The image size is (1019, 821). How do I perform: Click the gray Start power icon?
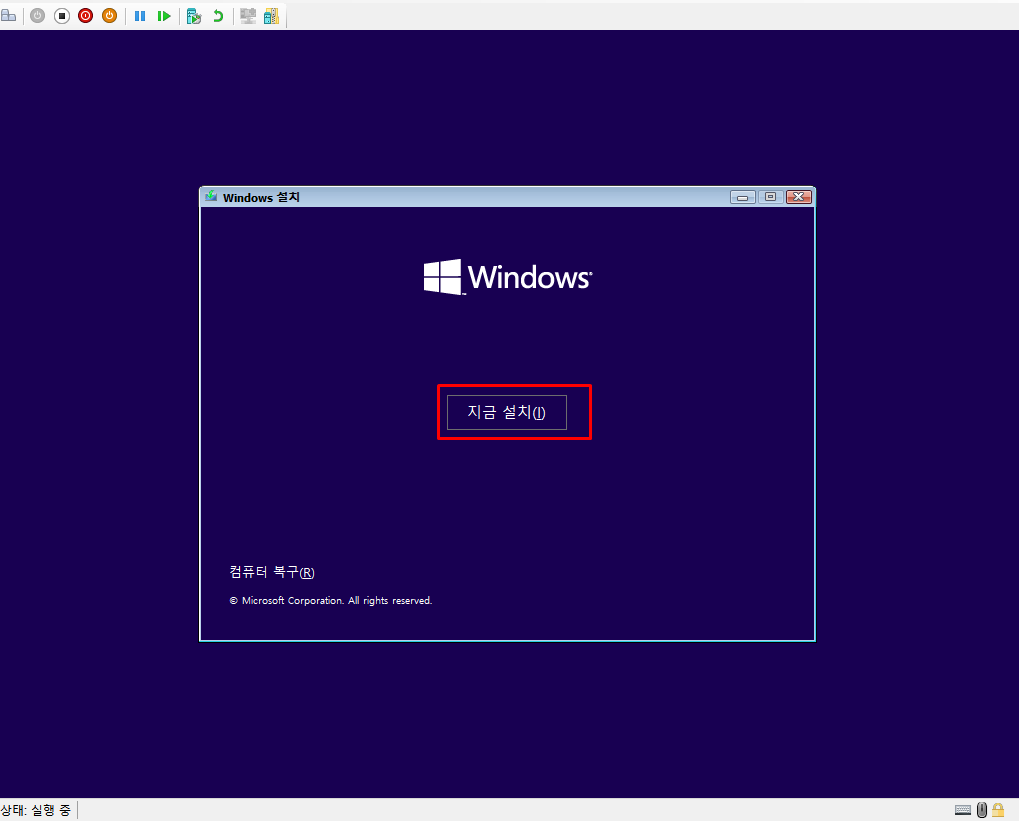tap(38, 16)
